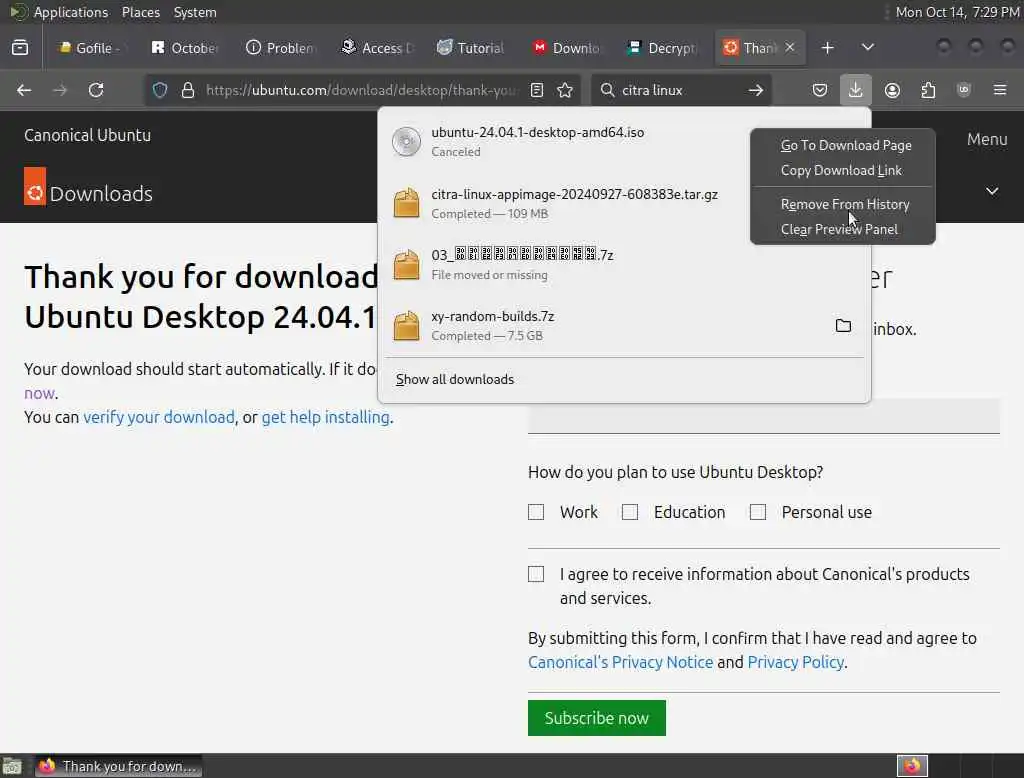Viewport: 1024px width, 778px height.
Task: Click the Canonical Ubuntu header link
Action: 88,135
